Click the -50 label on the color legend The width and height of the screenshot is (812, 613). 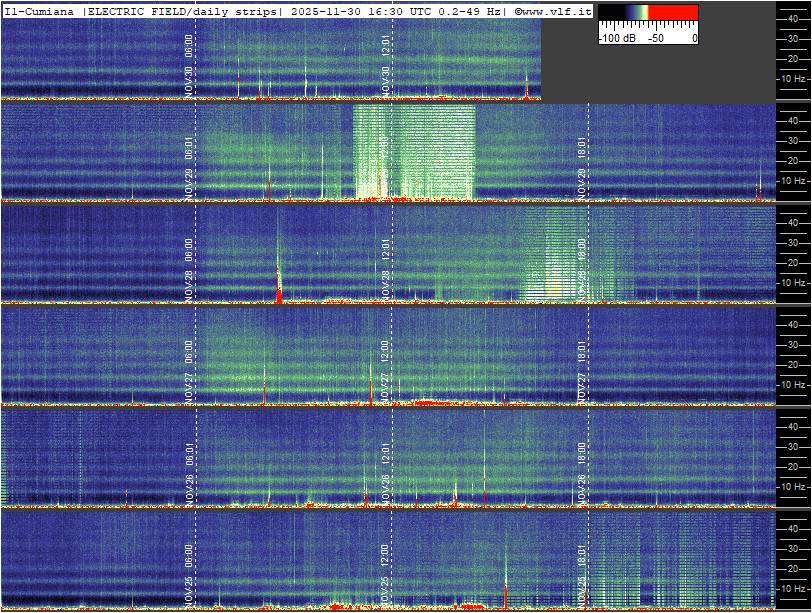tap(656, 38)
